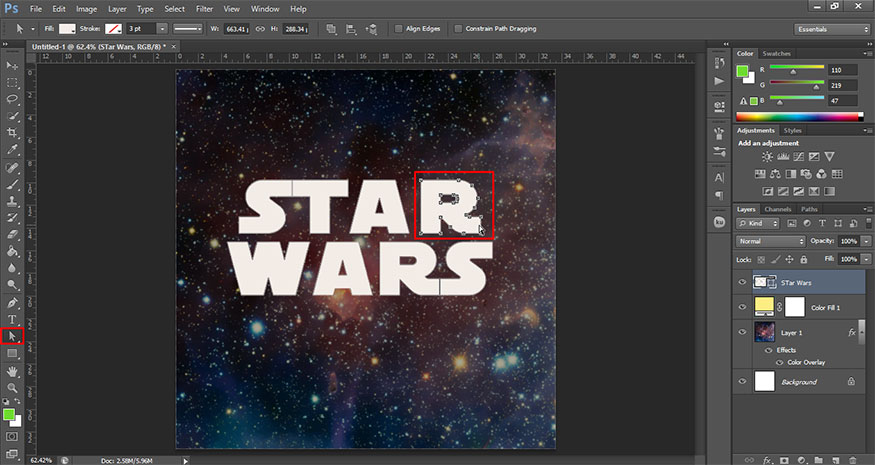Open the layer filter Kind dropdown

tap(757, 223)
